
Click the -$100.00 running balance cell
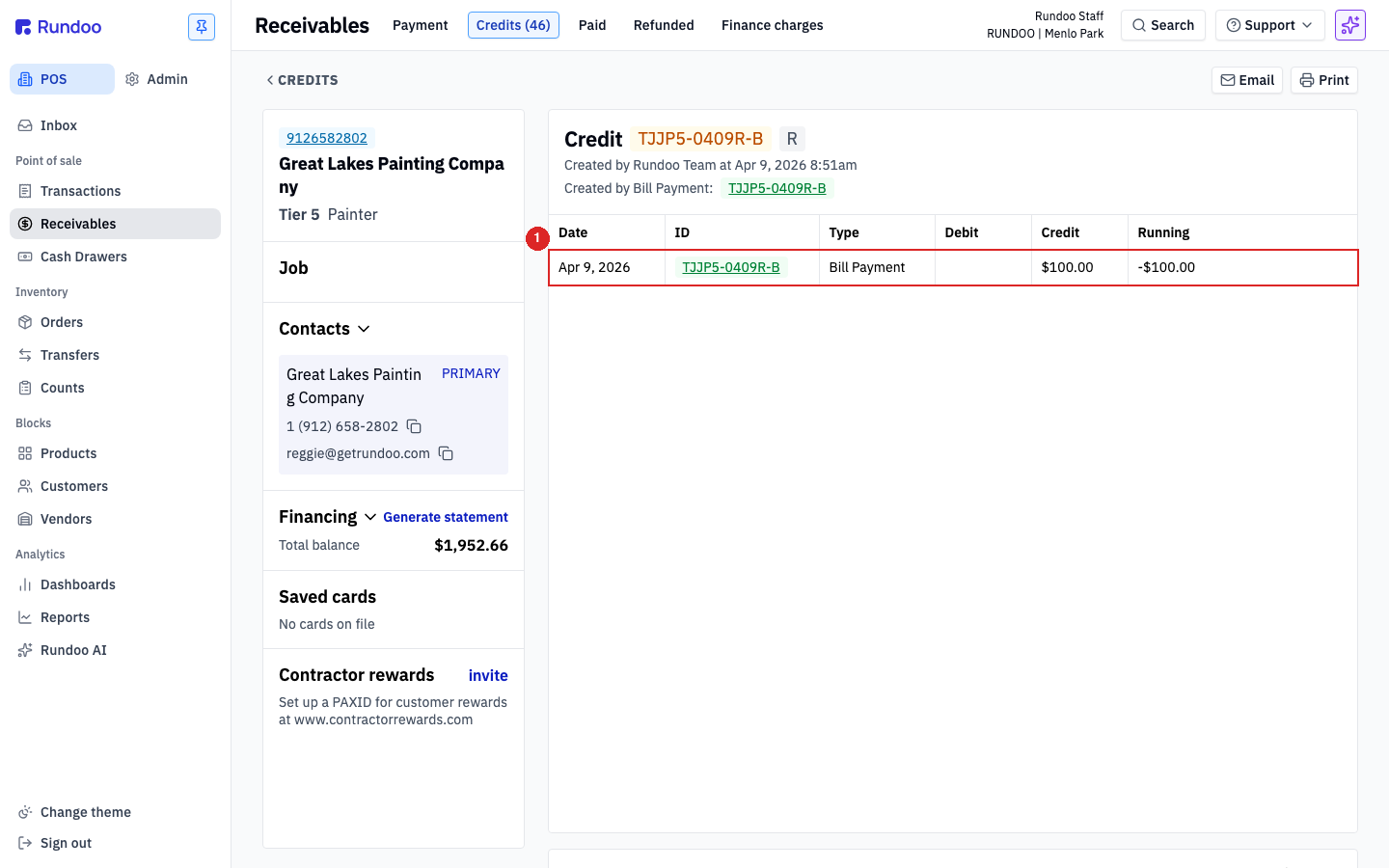coord(1241,267)
